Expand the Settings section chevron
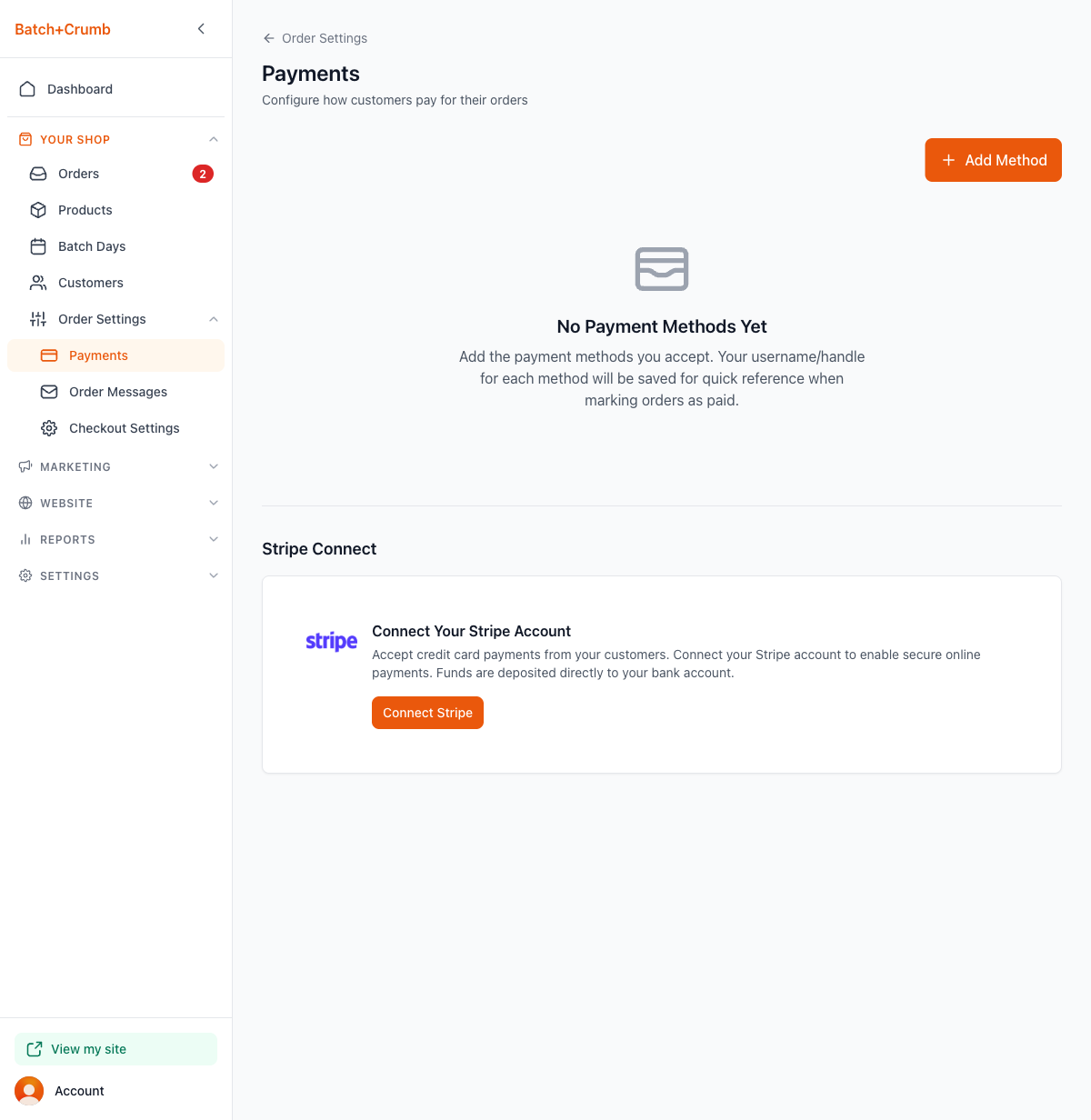The width and height of the screenshot is (1091, 1120). coord(214,575)
